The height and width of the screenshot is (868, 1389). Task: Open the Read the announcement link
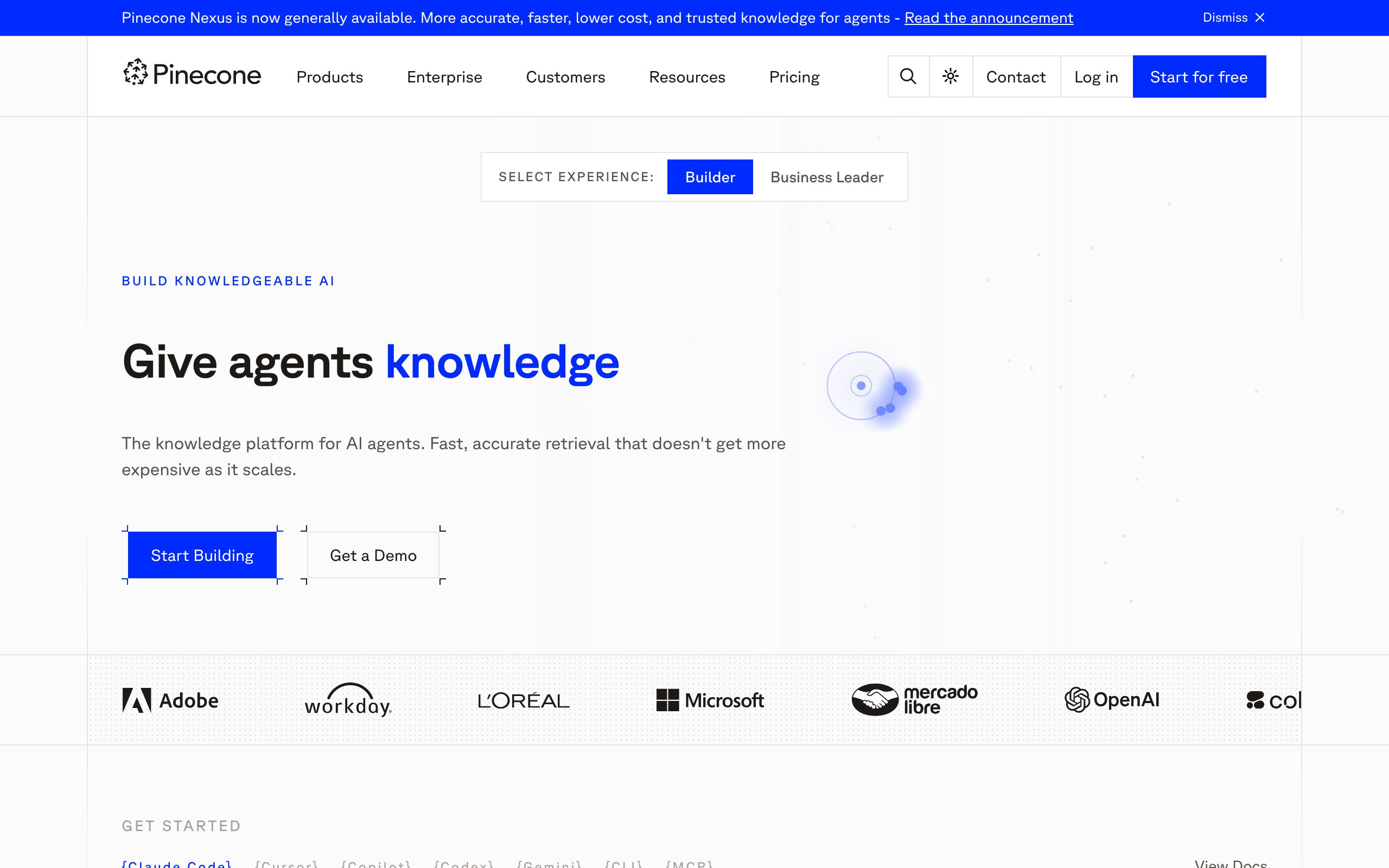[989, 18]
